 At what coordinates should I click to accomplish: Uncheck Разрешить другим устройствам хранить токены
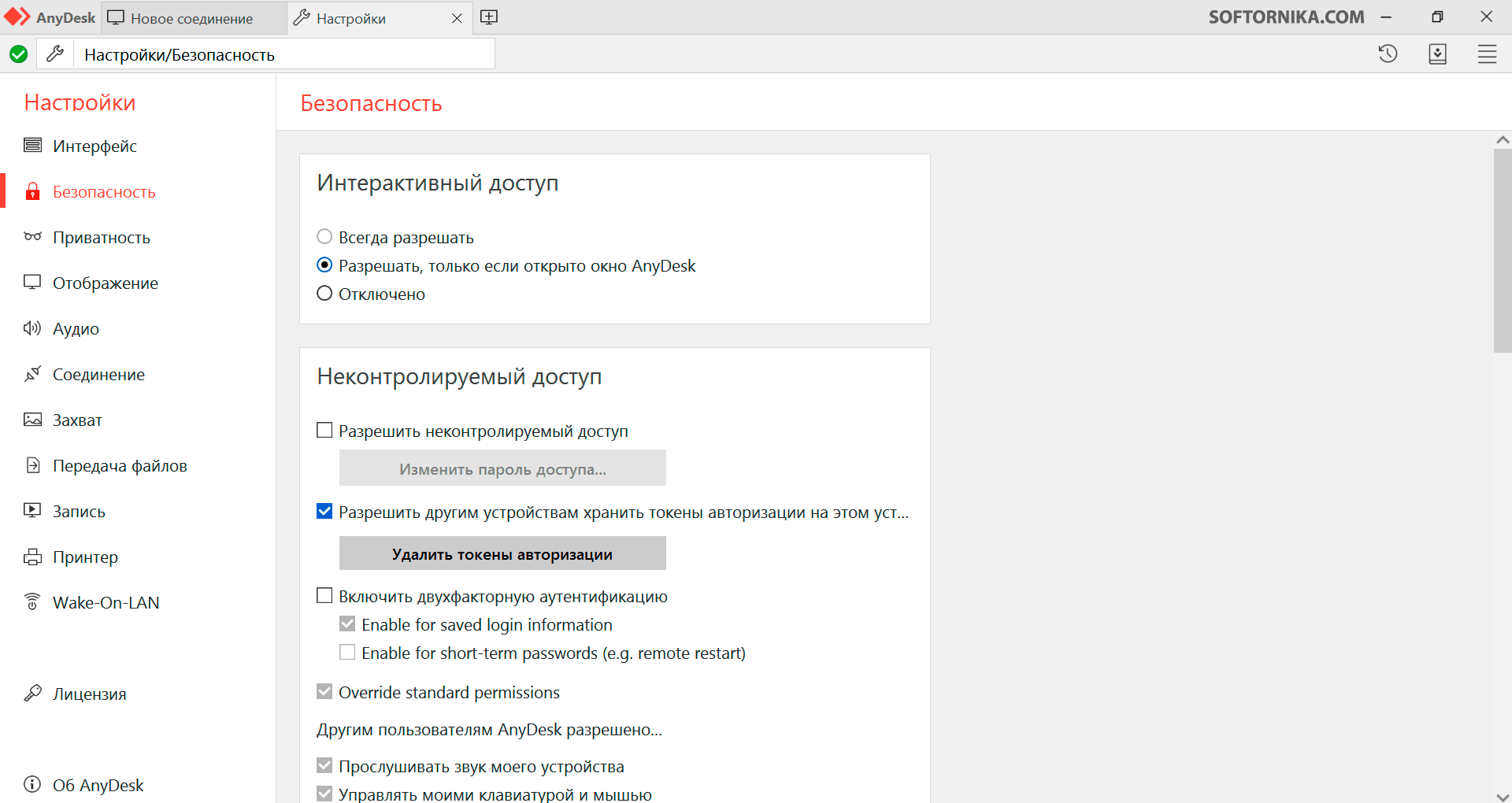pos(324,511)
